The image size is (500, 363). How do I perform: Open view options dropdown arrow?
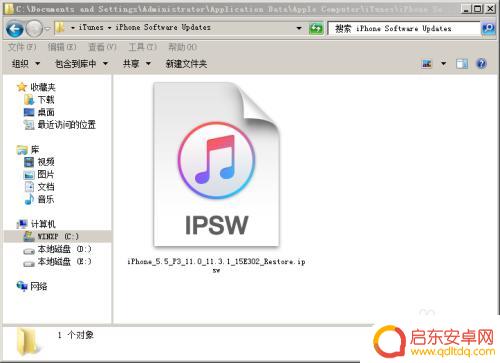tap(444, 64)
